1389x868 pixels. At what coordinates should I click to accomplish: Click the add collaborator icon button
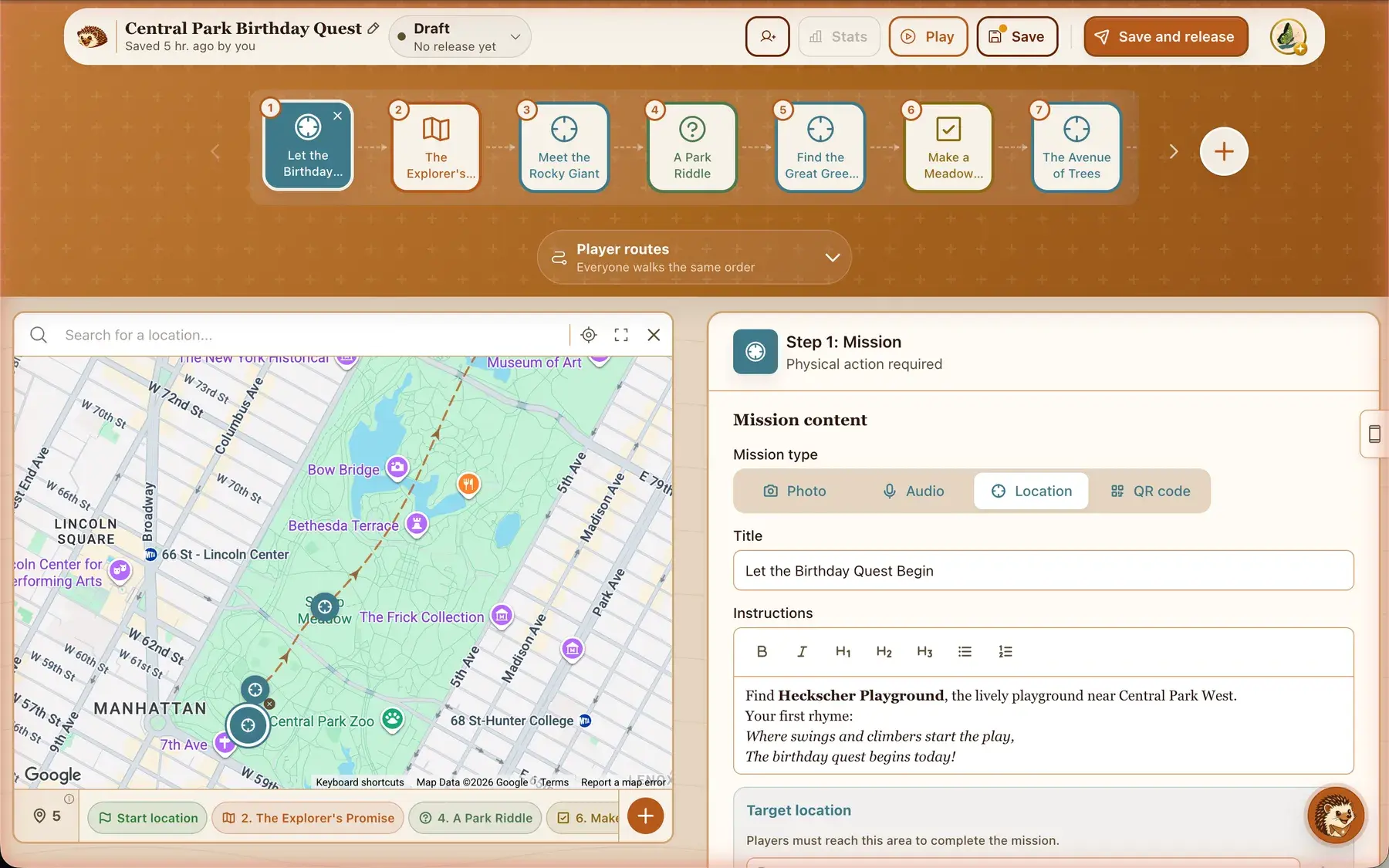pos(768,36)
